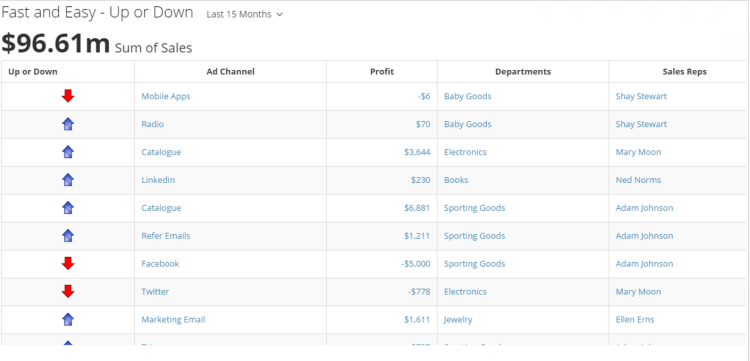Open the Mobile Apps ad channel link
The height and width of the screenshot is (361, 750).
[x=165, y=96]
